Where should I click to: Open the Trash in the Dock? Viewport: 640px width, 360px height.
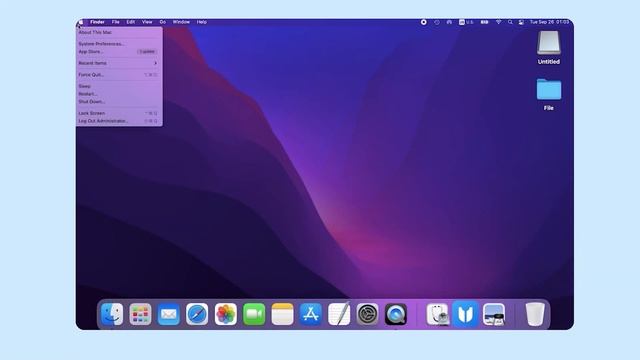click(535, 314)
